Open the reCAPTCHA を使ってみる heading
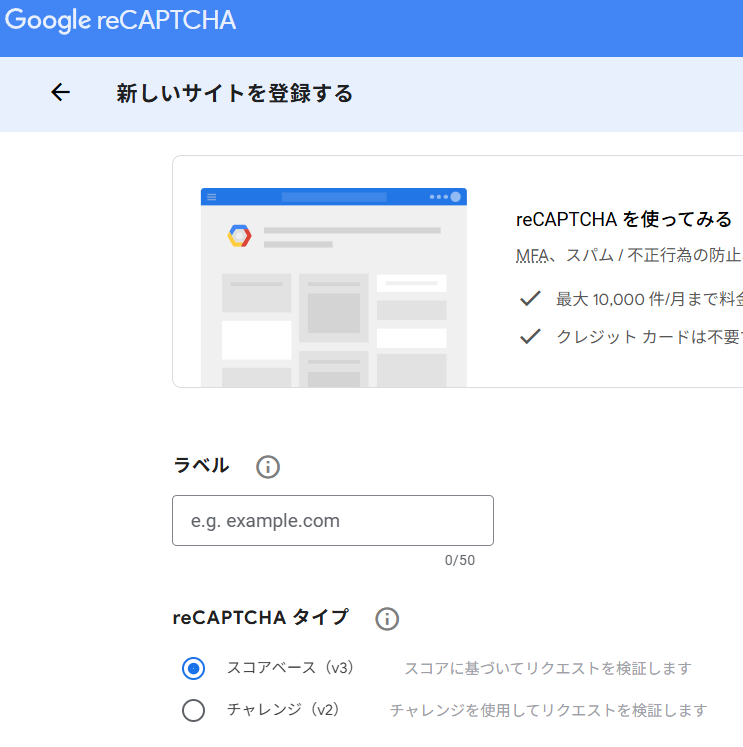Screen dimensions: 743x747 [624, 220]
